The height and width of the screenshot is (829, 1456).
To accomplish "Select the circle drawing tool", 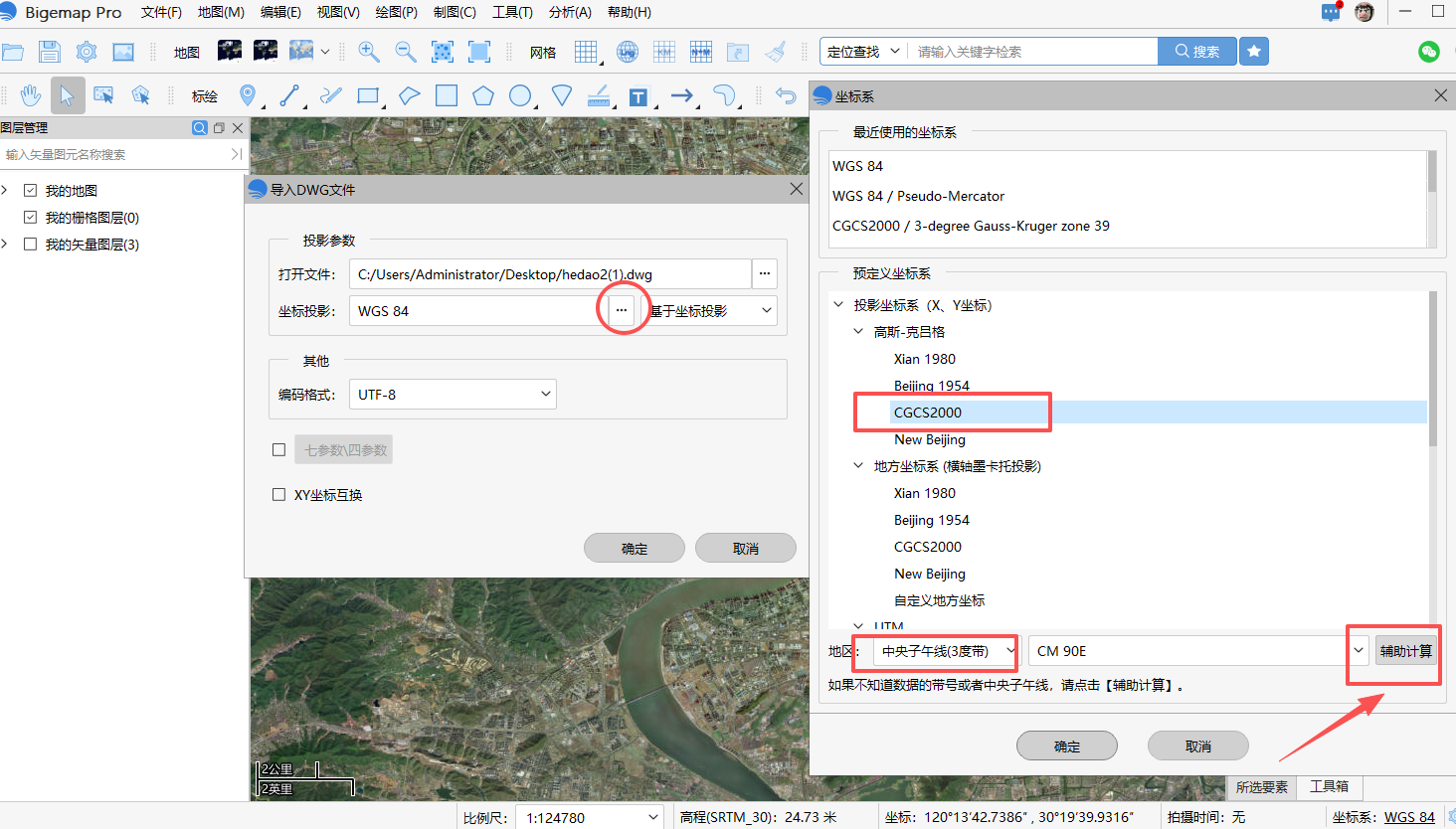I will coord(520,95).
